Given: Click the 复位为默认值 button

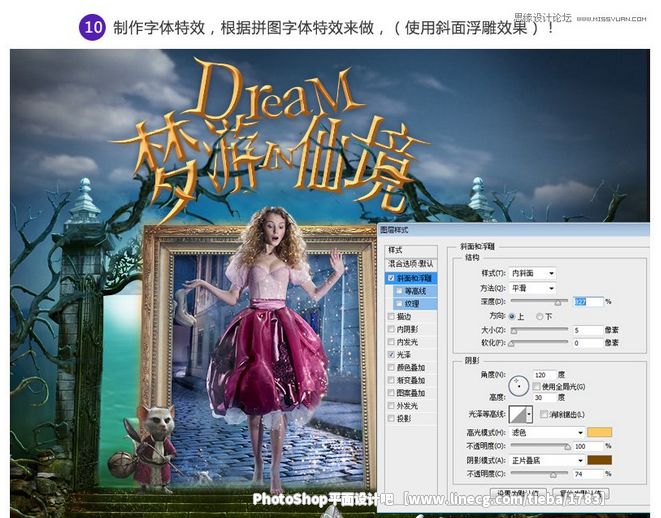Looking at the screenshot, I should click(x=581, y=493).
